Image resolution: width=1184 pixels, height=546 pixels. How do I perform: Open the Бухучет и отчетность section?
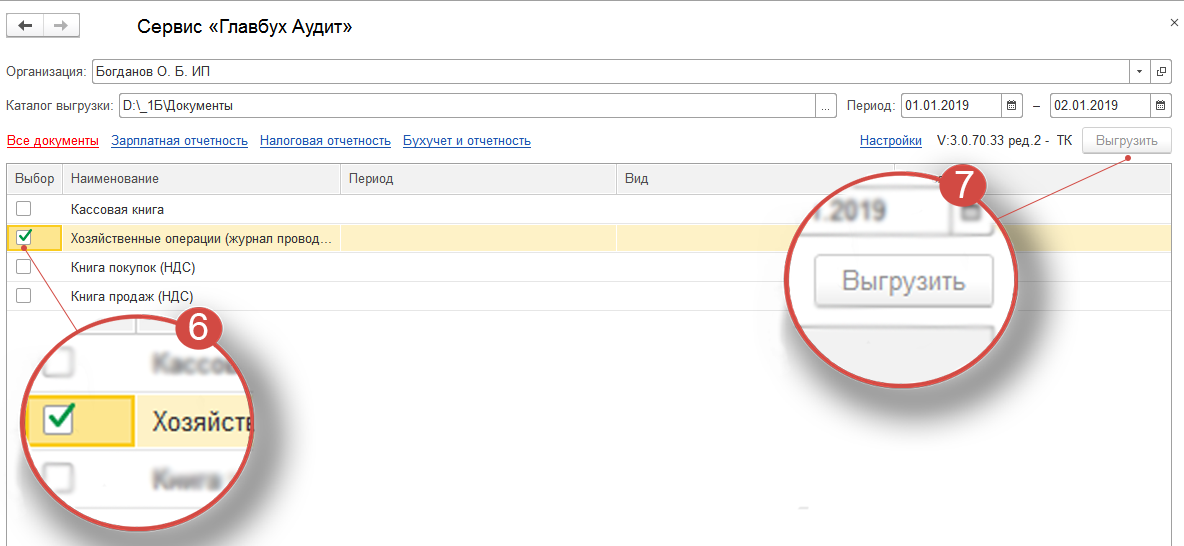tap(466, 141)
